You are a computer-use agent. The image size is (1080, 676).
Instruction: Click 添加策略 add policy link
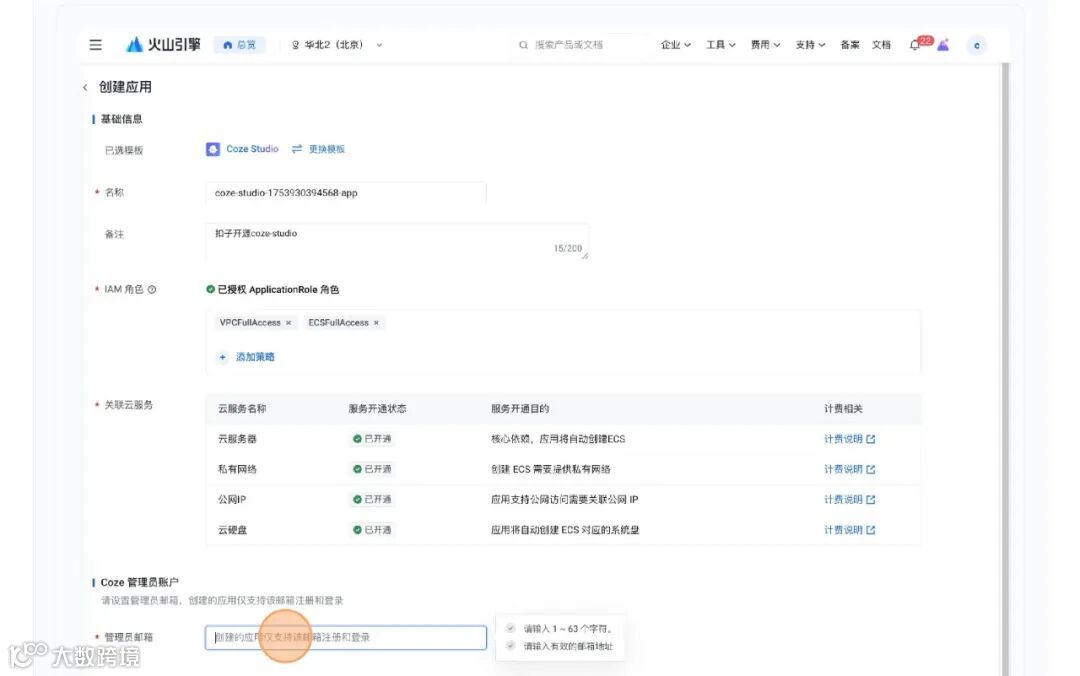pyautogui.click(x=247, y=357)
